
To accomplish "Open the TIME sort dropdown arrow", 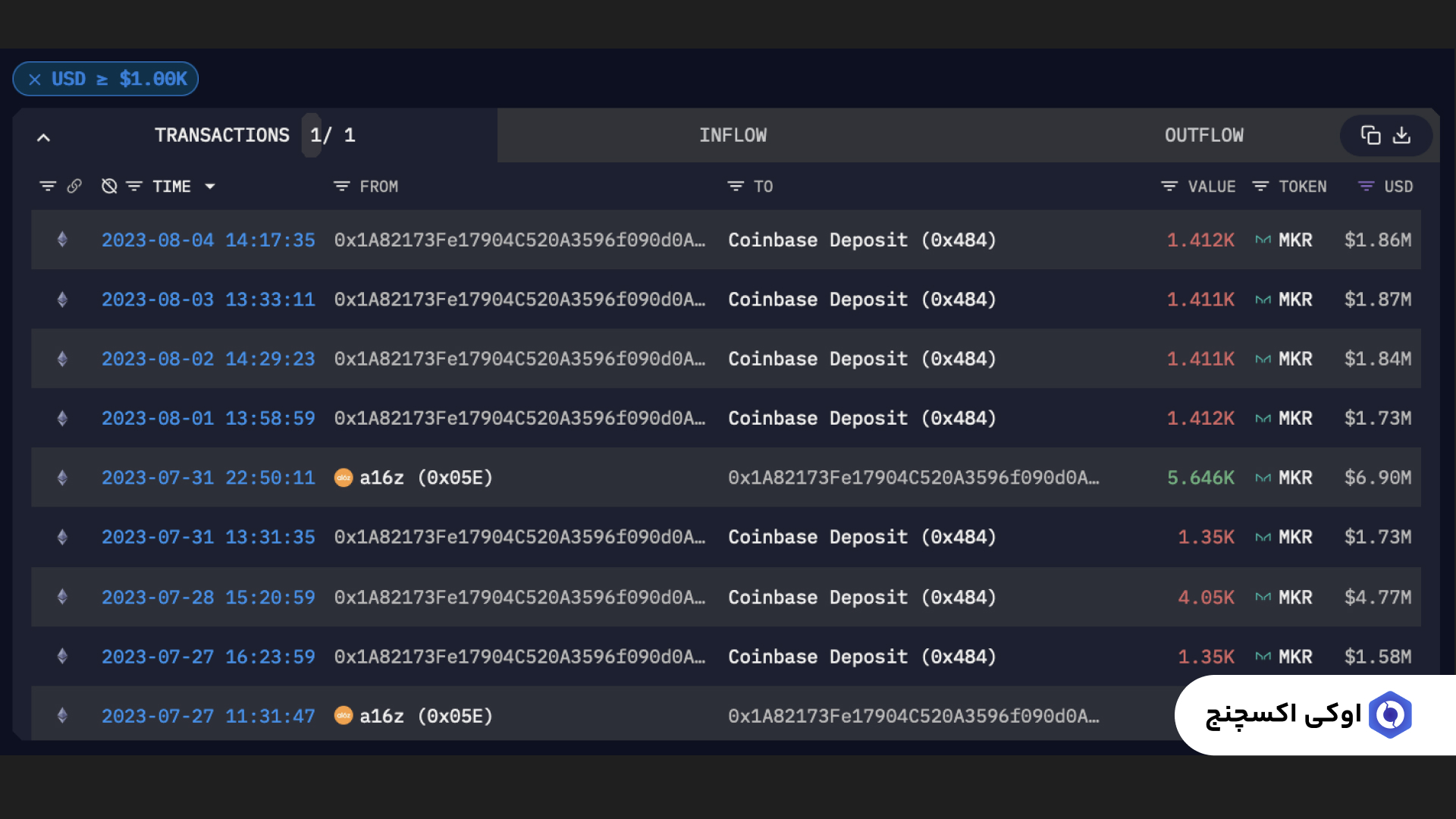I will pos(210,187).
